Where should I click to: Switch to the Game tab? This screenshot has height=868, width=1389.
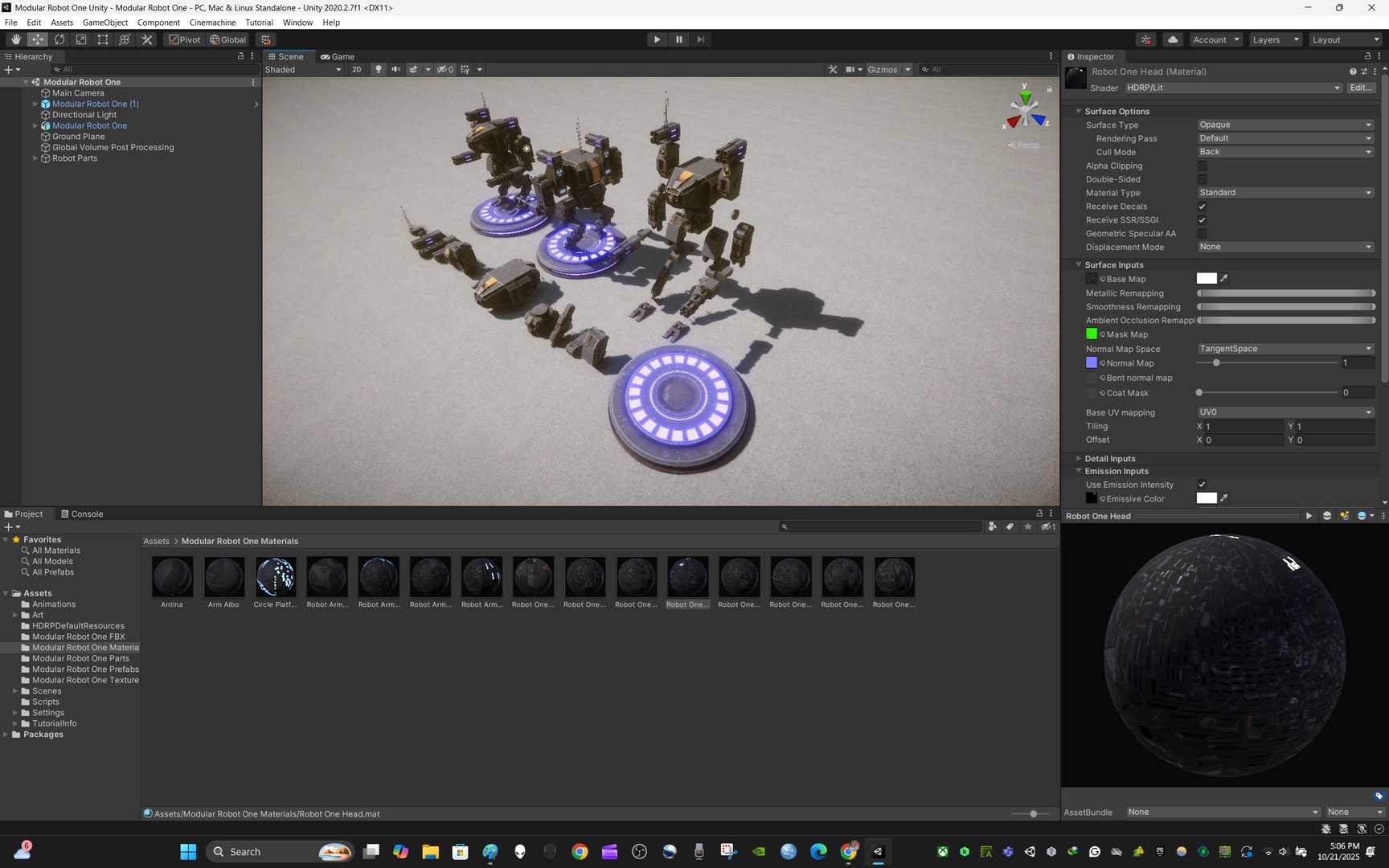(338, 56)
